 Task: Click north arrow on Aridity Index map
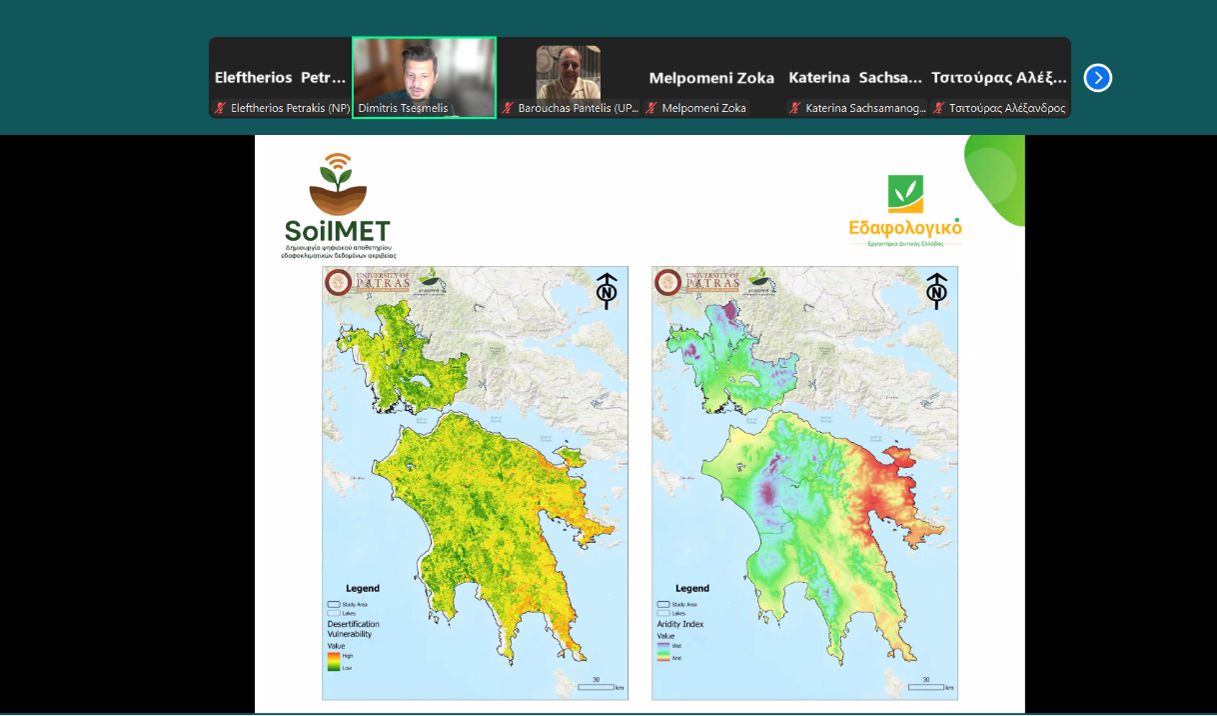936,291
